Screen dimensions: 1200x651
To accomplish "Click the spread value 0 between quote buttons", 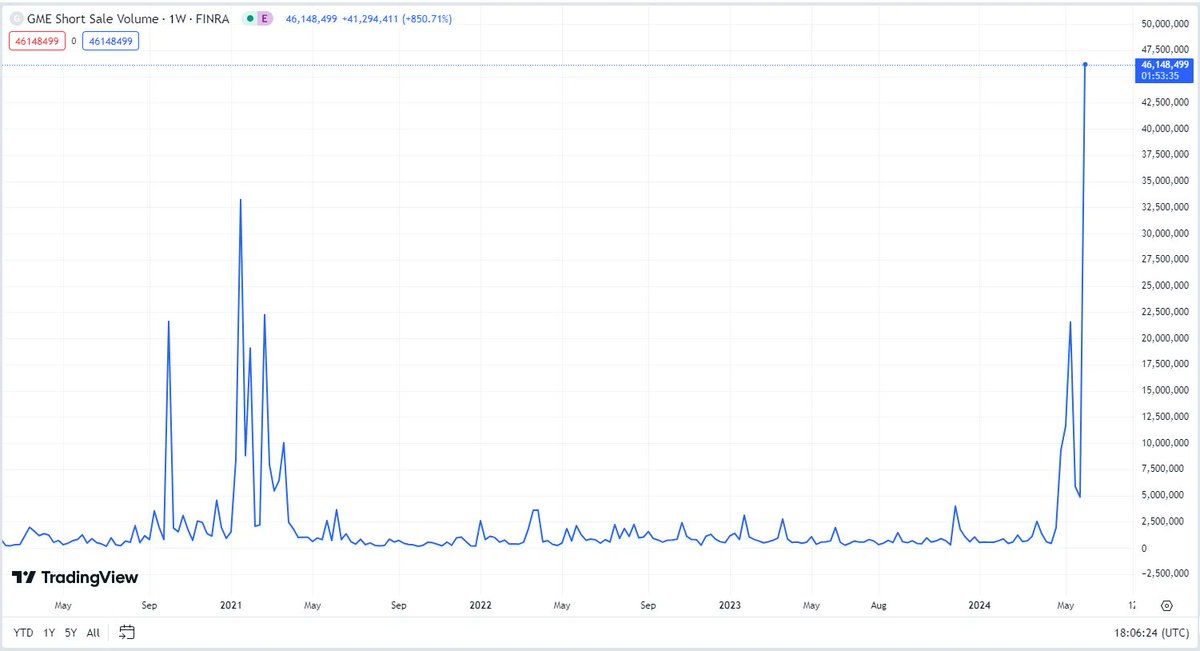I will tap(74, 41).
